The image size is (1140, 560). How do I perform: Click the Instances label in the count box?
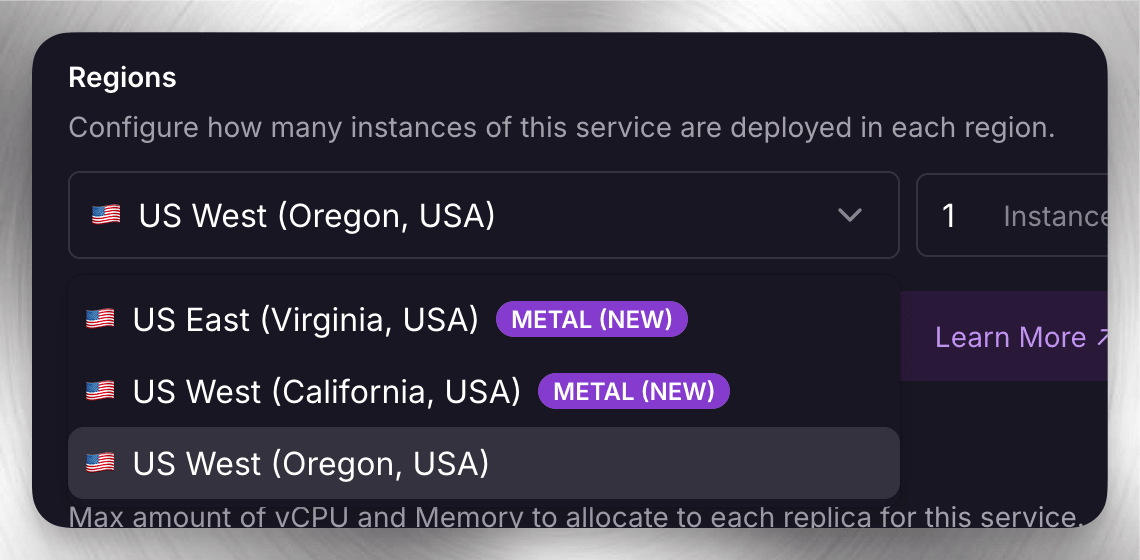[1055, 216]
